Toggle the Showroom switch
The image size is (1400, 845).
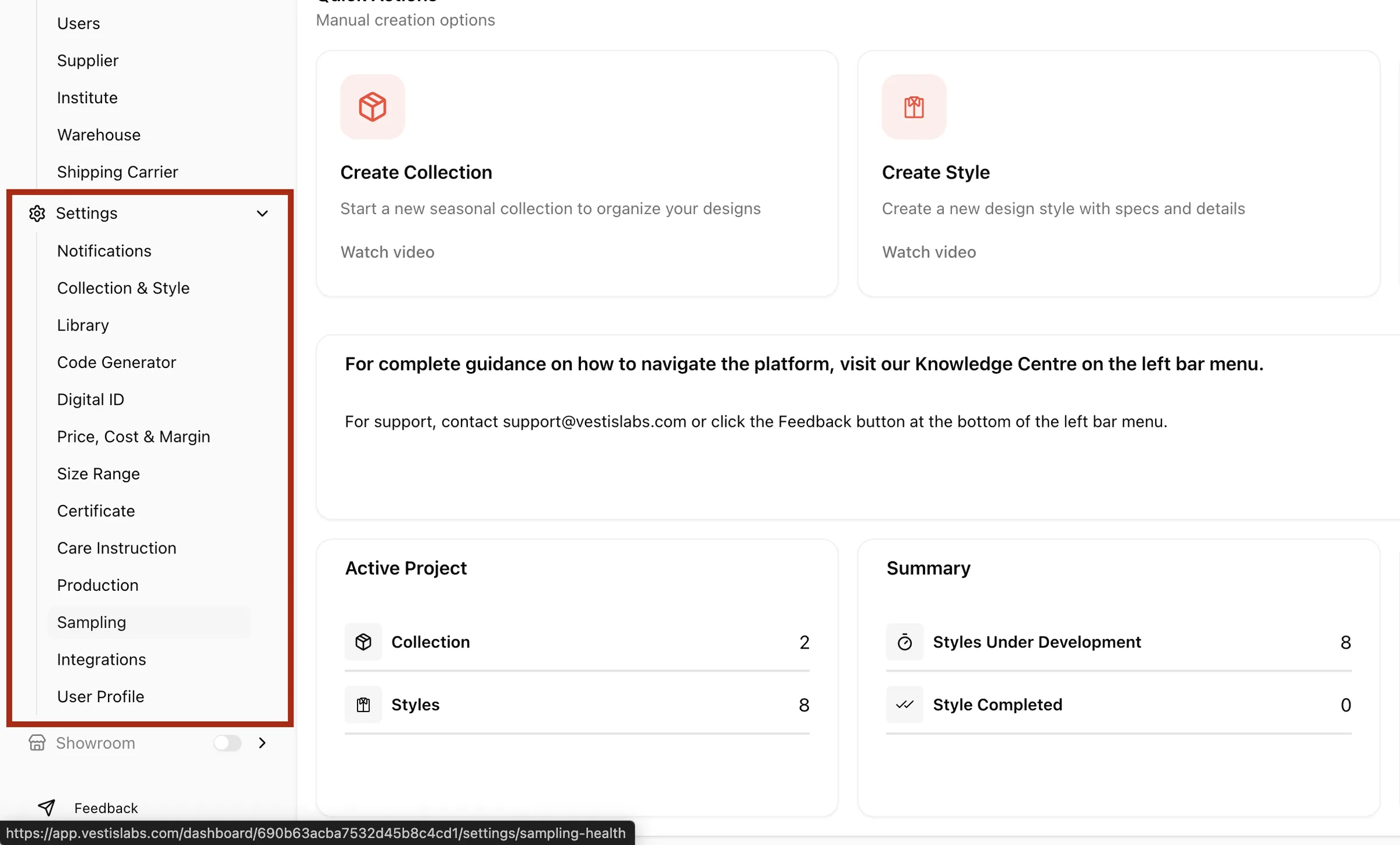coord(227,743)
